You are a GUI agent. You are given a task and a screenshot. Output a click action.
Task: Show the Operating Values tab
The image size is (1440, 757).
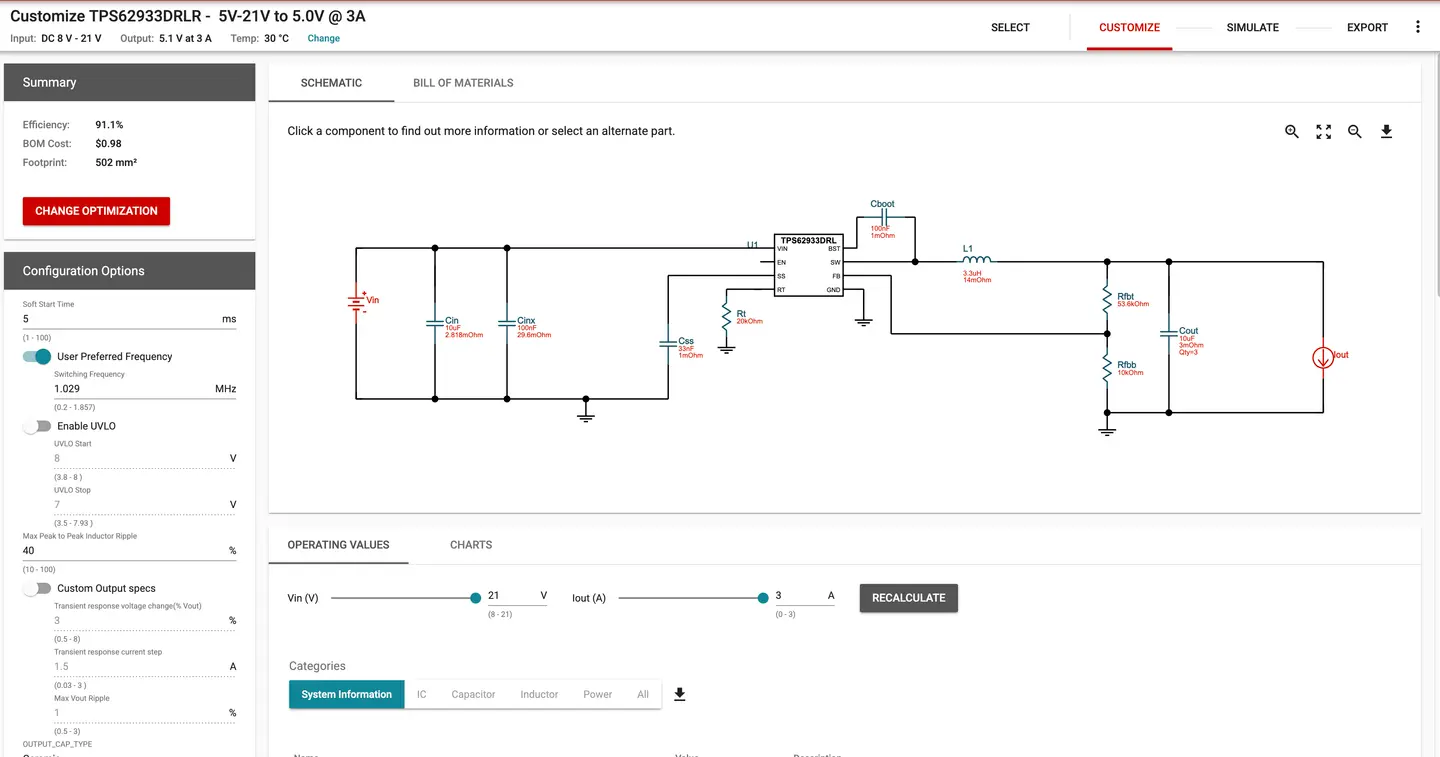338,545
